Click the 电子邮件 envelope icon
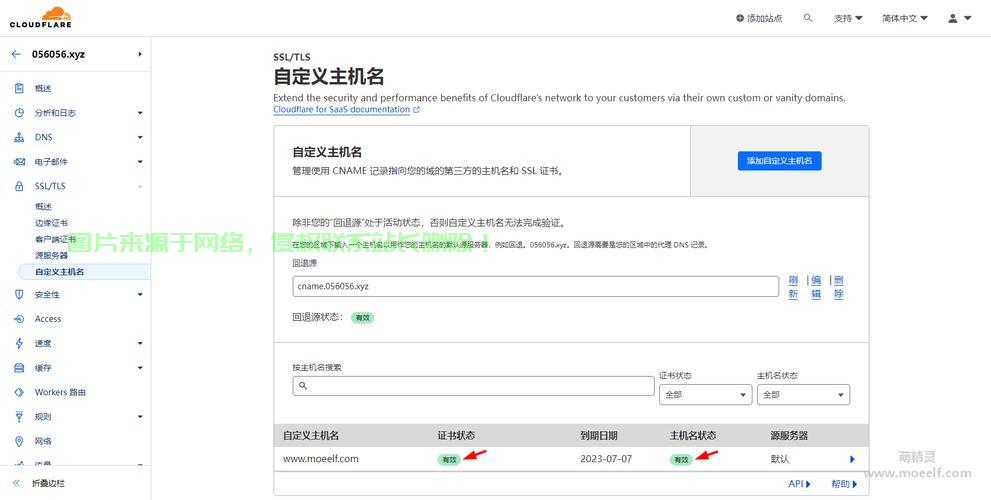991x500 pixels. tap(19, 162)
